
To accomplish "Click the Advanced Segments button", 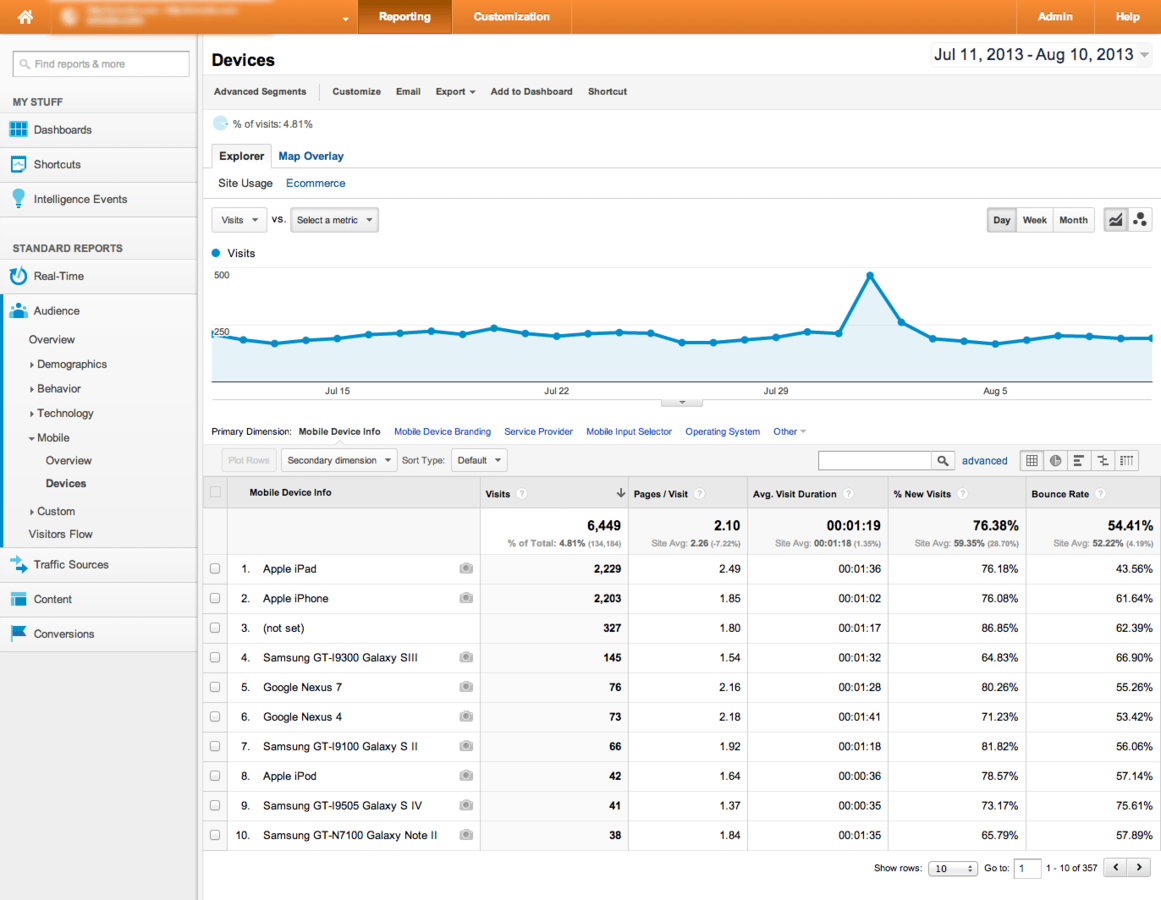I will click(260, 92).
